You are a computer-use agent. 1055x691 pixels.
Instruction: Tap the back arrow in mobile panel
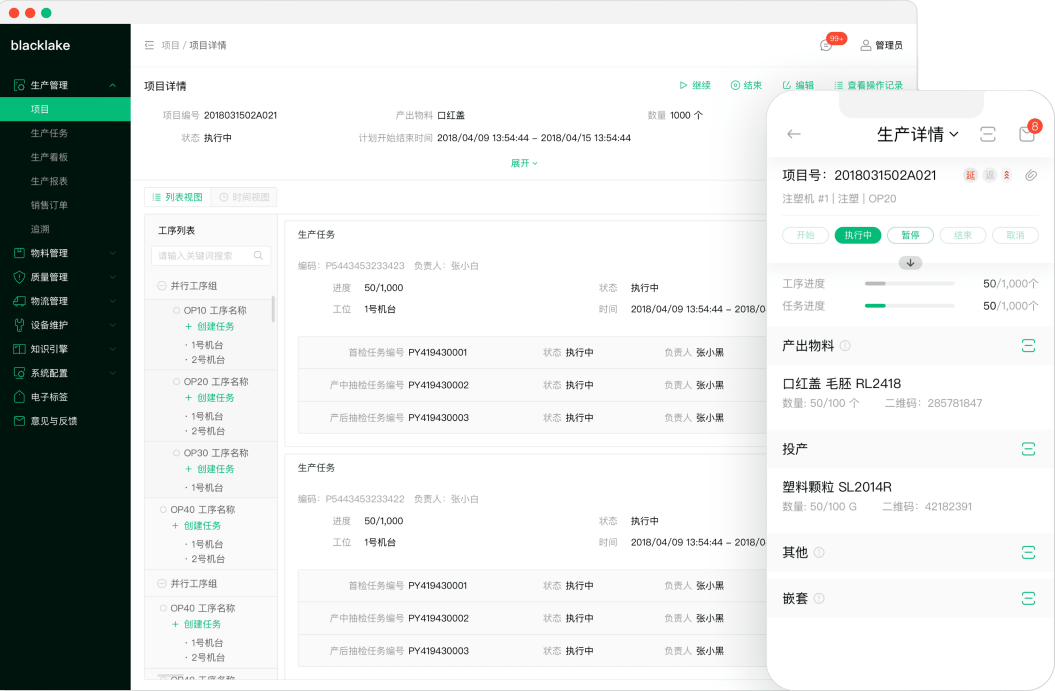pos(794,134)
